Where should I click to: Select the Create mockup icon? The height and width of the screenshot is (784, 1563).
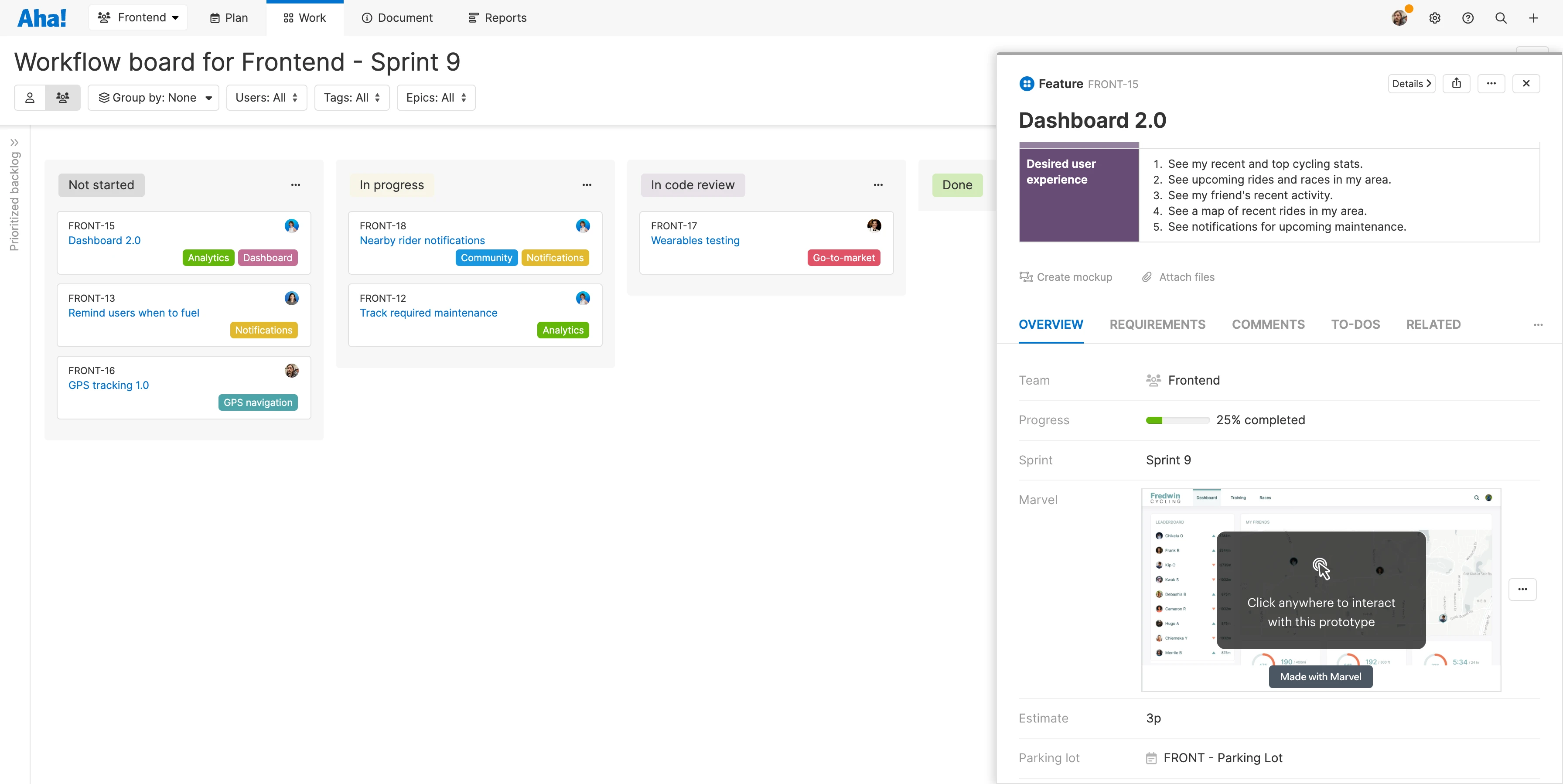tap(1026, 277)
